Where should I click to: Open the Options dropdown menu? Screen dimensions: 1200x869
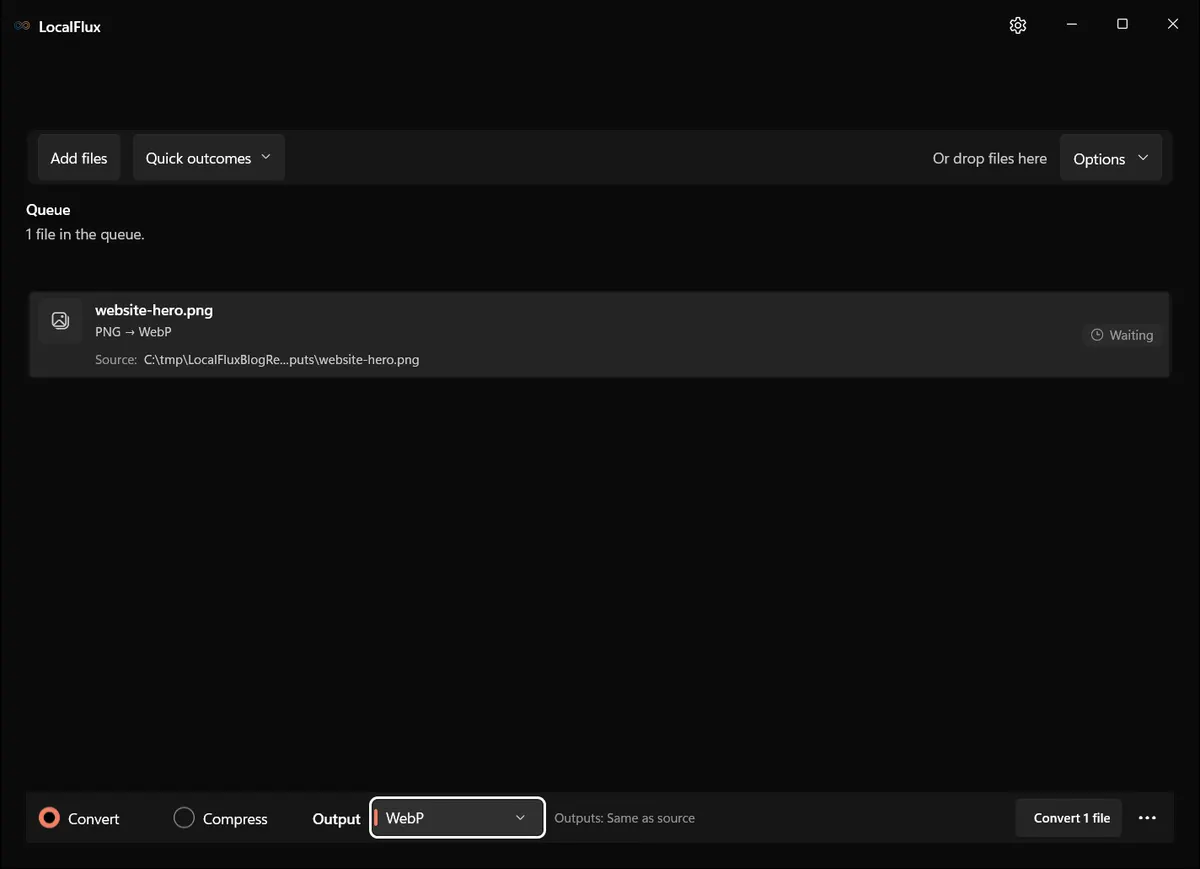(1111, 159)
